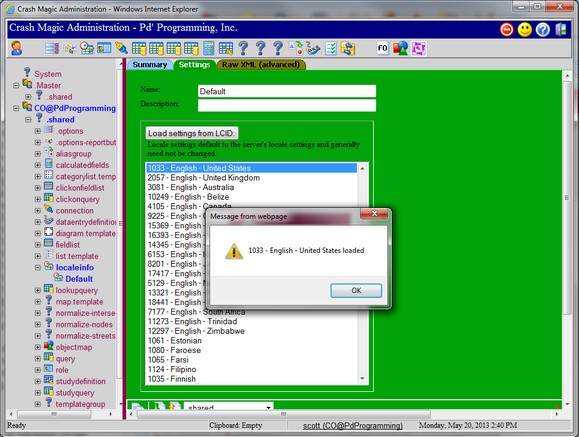Click the clock report toolbar icon
Viewport: 579px width, 437px height.
87,48
